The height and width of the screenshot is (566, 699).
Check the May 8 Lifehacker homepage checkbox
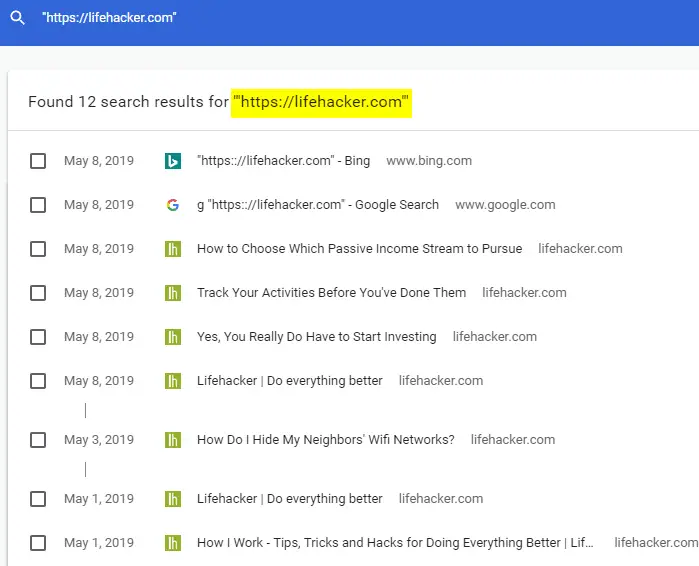coord(38,381)
